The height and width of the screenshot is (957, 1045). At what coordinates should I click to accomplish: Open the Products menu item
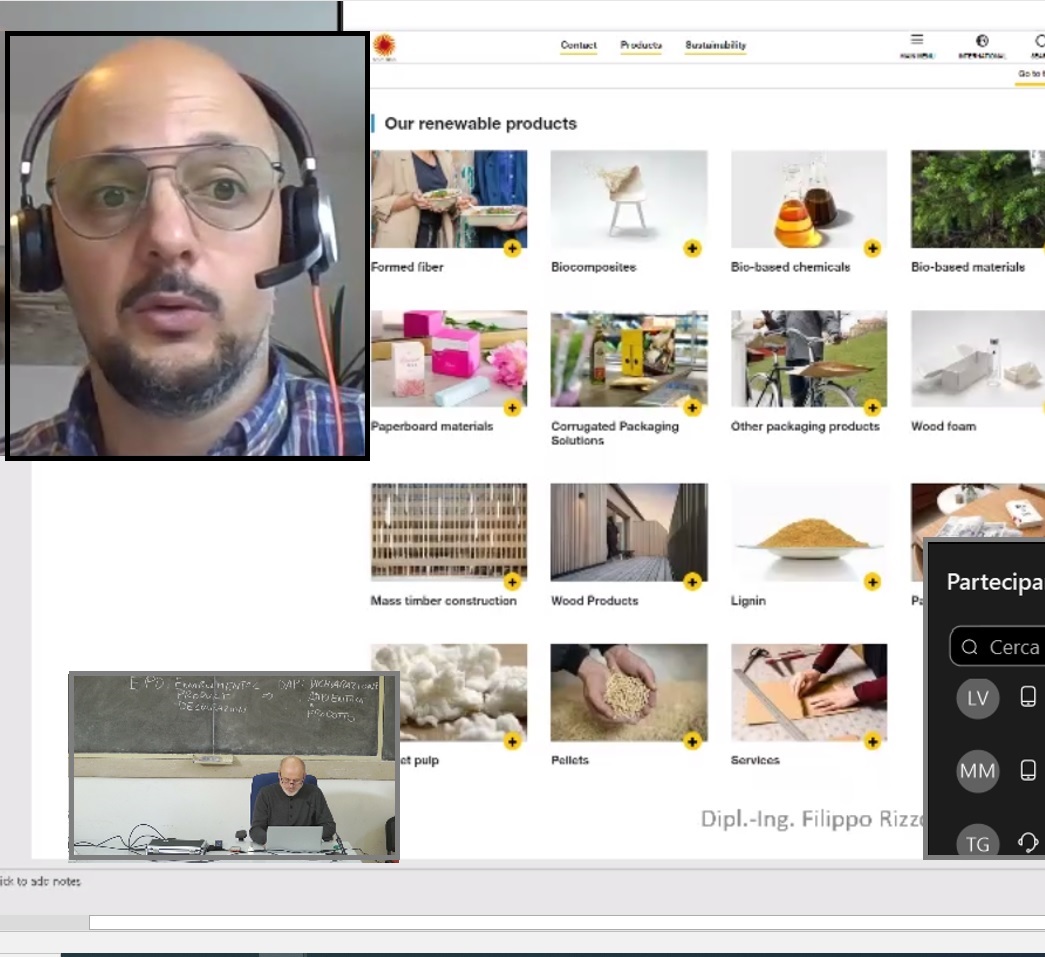(641, 45)
